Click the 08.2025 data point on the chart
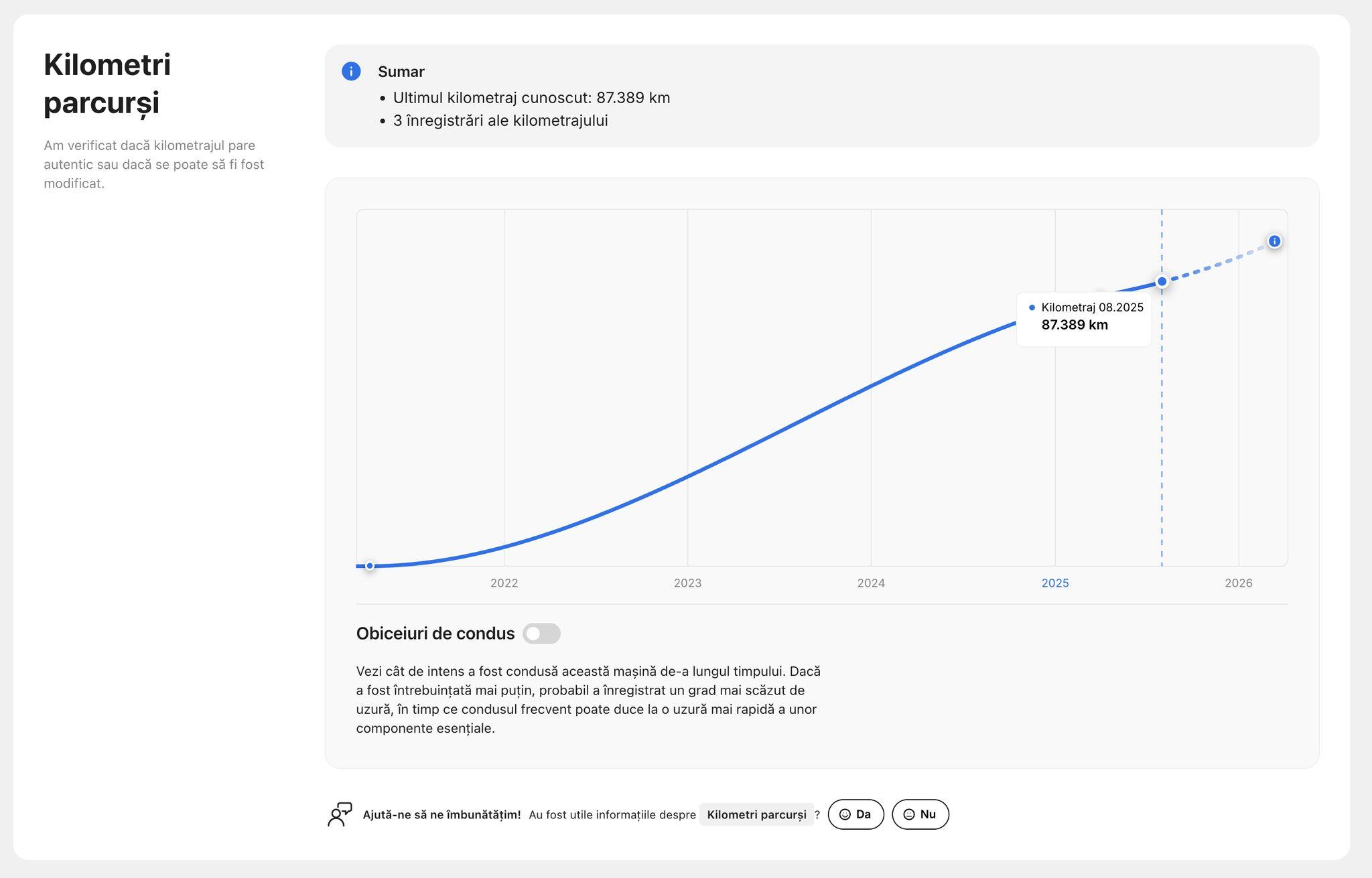Image resolution: width=1372 pixels, height=878 pixels. pos(1162,282)
